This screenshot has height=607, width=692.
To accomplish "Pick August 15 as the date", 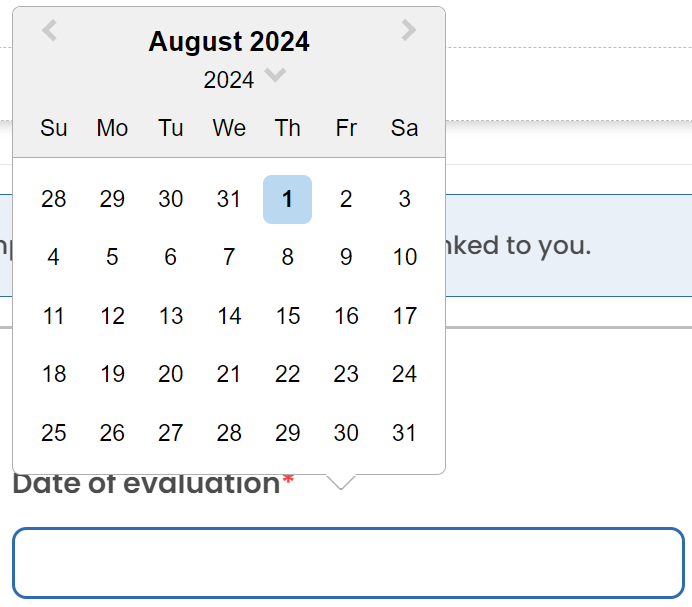I will point(287,316).
